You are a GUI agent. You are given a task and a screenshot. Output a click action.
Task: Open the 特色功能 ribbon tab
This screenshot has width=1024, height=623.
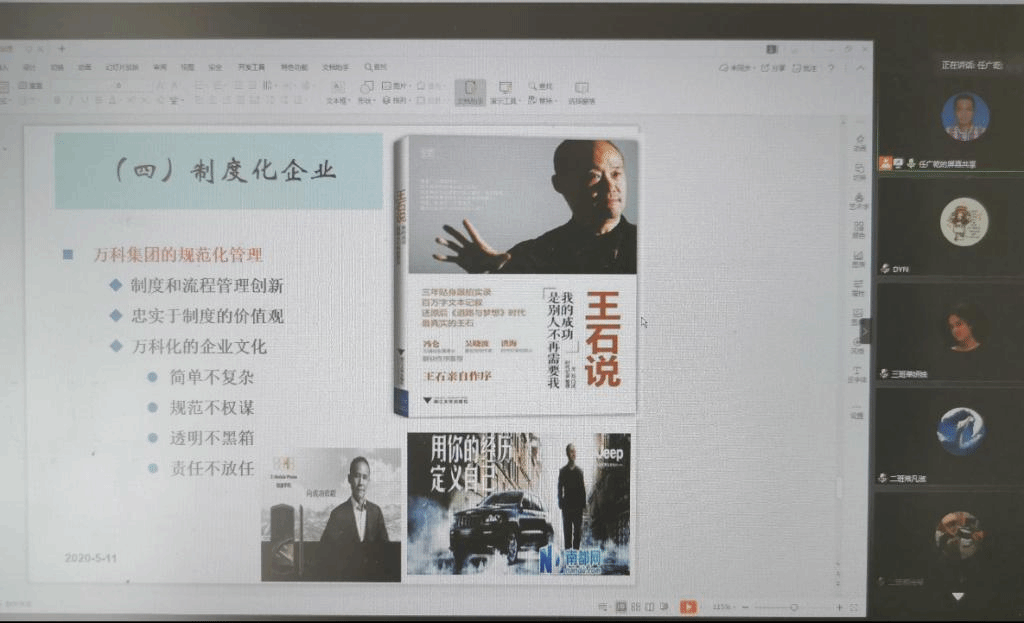294,67
